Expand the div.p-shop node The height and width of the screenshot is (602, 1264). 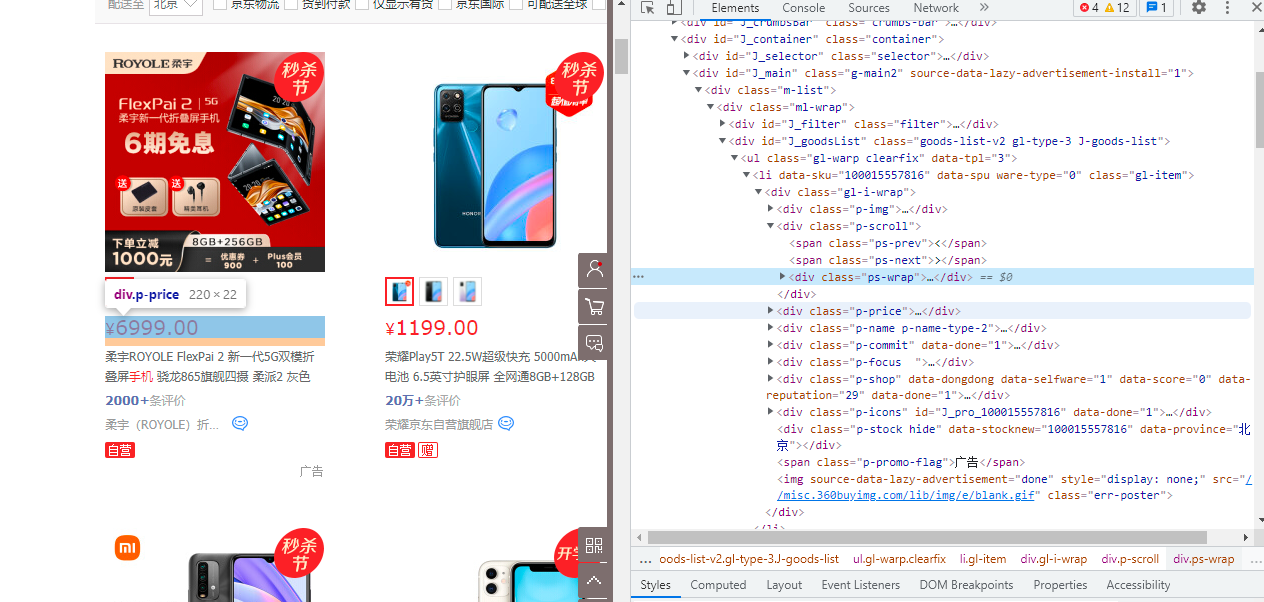[x=771, y=379]
